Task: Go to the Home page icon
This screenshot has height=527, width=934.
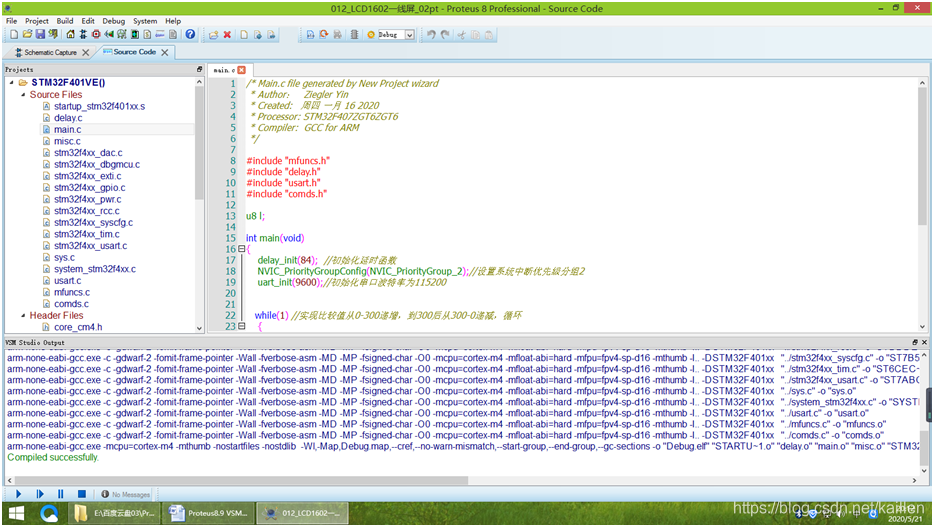Action: (70, 35)
